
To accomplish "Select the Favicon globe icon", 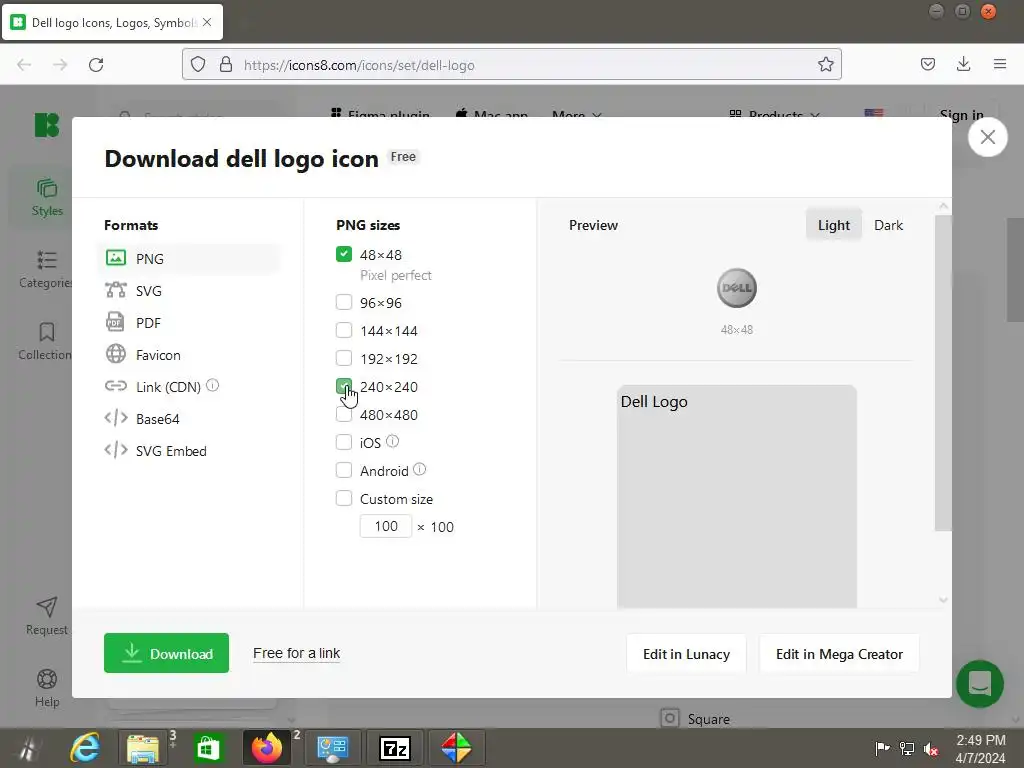I will 116,354.
